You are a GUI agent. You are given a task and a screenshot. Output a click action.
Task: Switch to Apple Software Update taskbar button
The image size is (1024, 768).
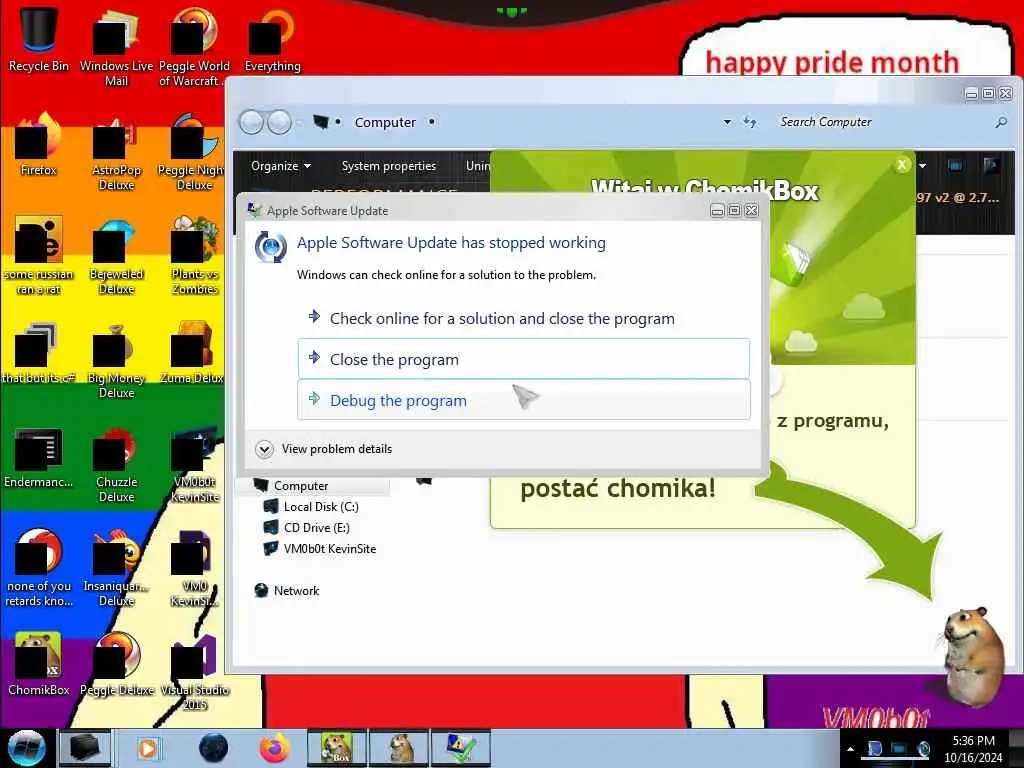click(460, 748)
